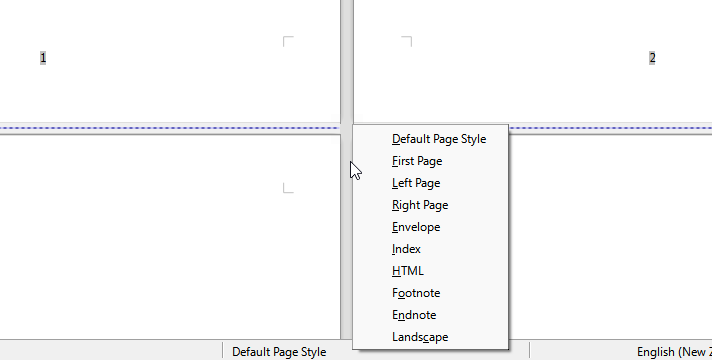Place cursor in blank lower-left page
The image size is (712, 360).
tap(170, 236)
